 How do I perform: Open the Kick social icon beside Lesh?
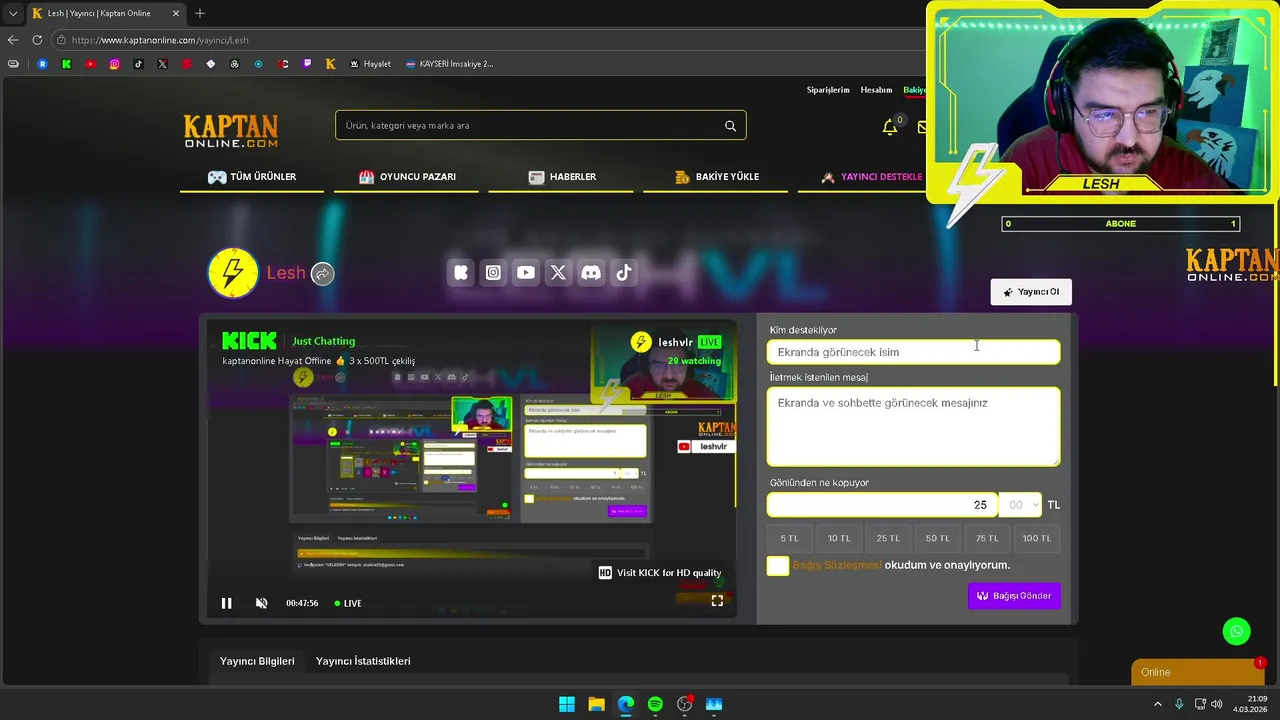pyautogui.click(x=461, y=272)
